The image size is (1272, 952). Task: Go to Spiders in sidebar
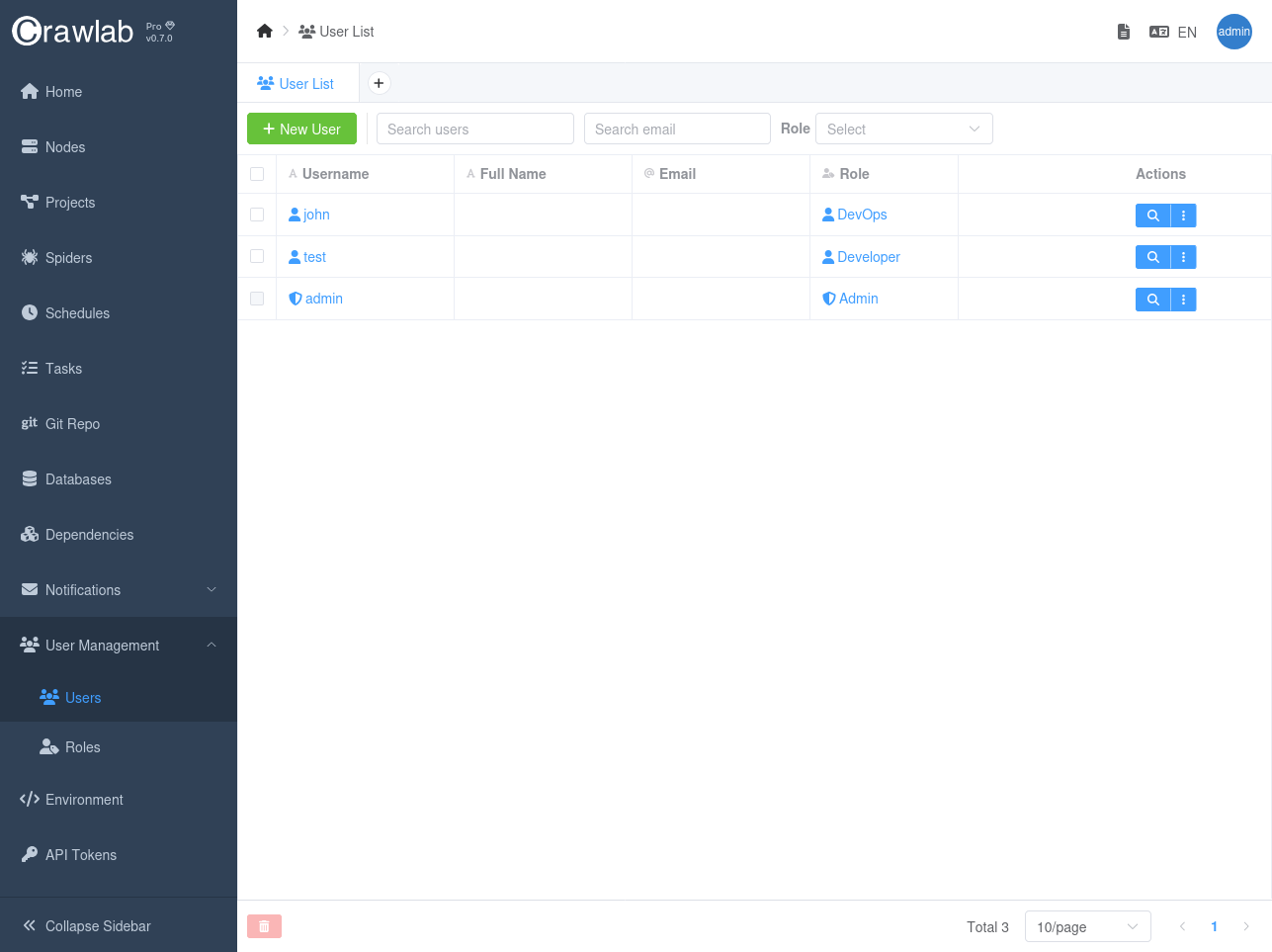tap(68, 258)
